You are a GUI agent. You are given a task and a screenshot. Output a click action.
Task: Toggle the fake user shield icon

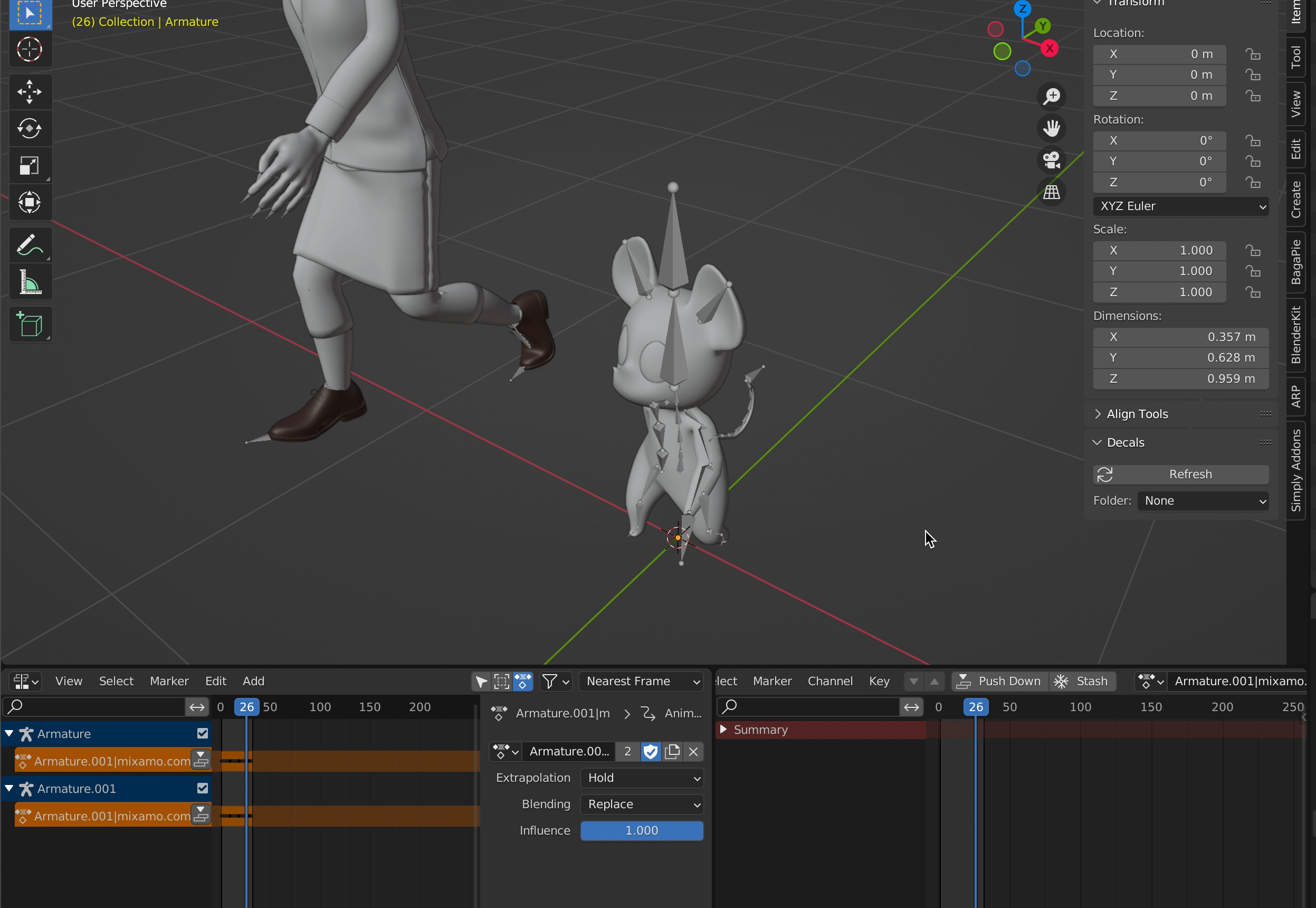point(650,752)
